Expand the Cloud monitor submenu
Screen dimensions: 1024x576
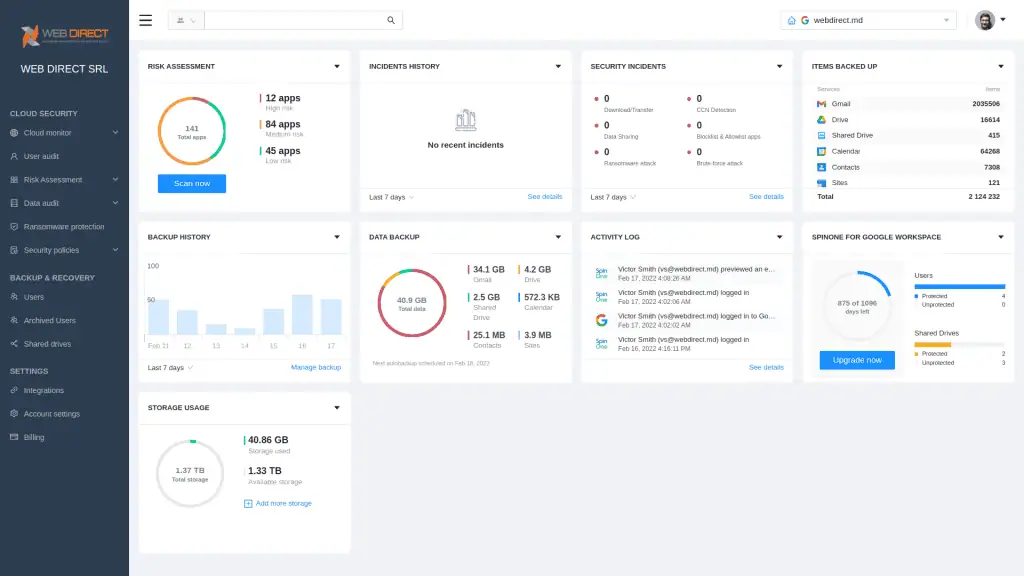pos(115,133)
